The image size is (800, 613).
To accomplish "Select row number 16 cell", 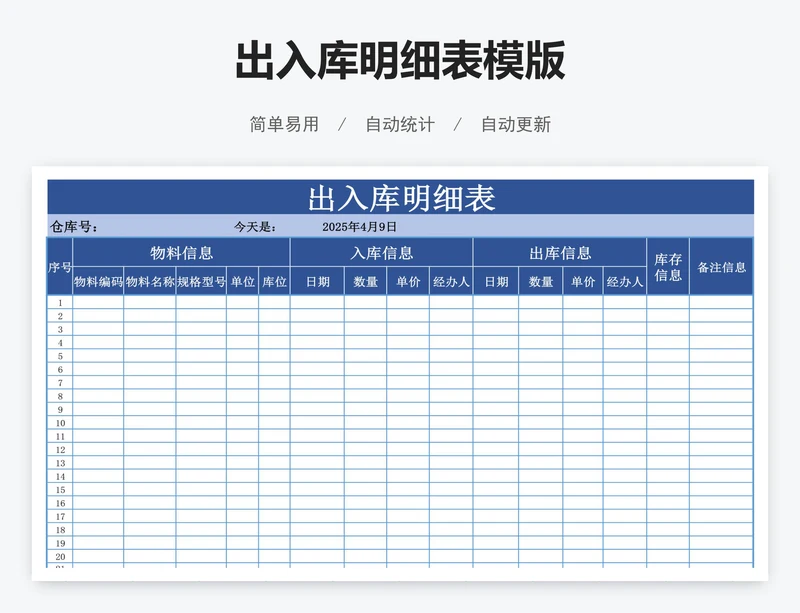I will (x=60, y=503).
